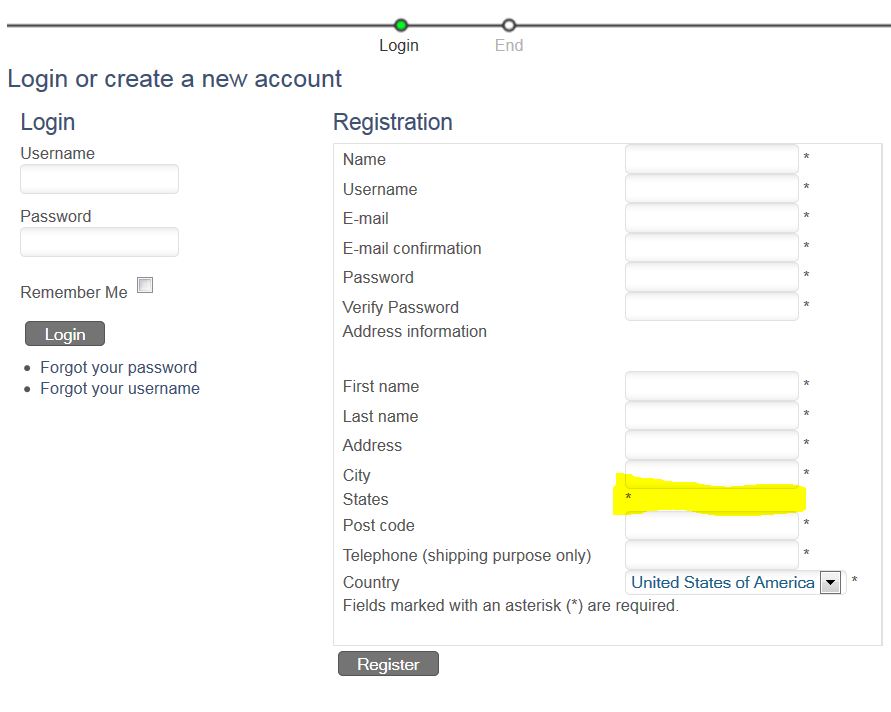This screenshot has width=891, height=712.
Task: Select the E-mail confirmation field
Action: 711,248
